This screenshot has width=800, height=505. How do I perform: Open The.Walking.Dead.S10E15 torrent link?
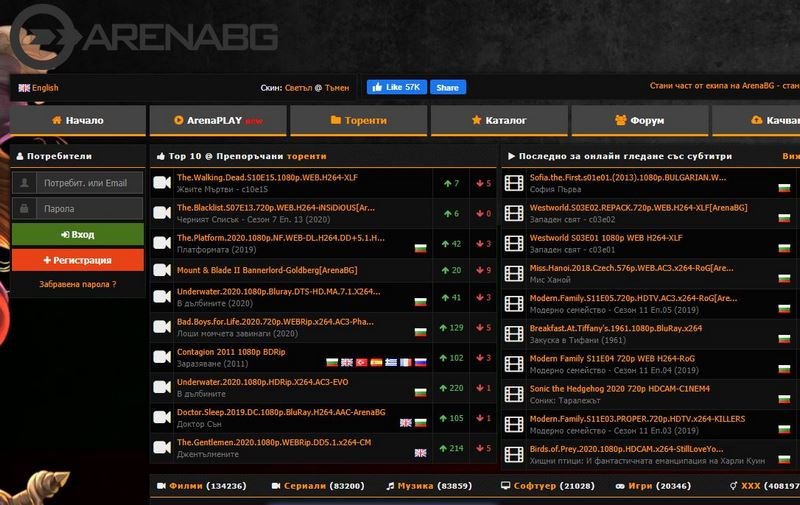pyautogui.click(x=267, y=178)
